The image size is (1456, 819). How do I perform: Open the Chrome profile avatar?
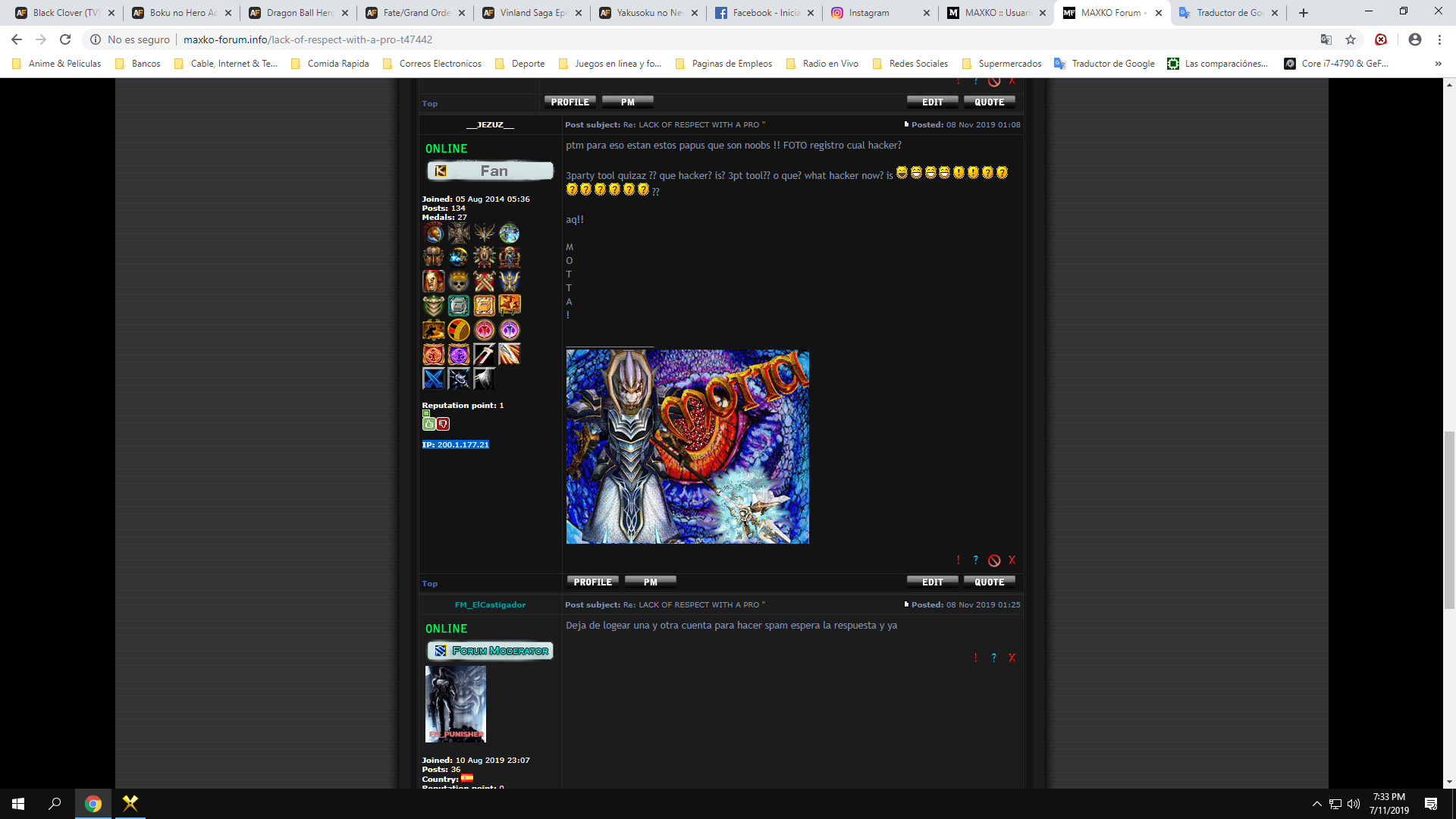pyautogui.click(x=1415, y=39)
